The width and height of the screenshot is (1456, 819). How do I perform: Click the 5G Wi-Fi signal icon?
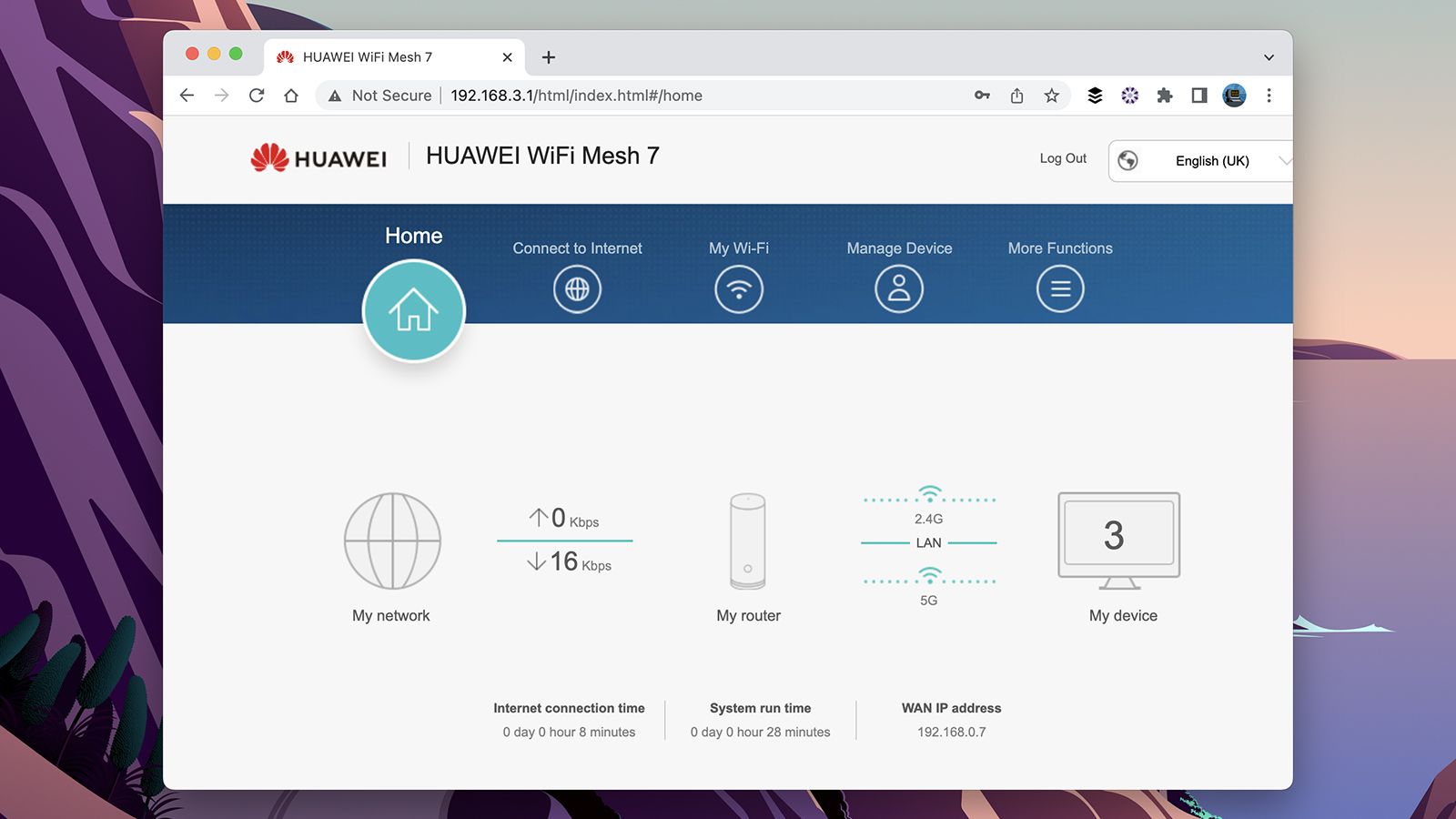coord(929,575)
